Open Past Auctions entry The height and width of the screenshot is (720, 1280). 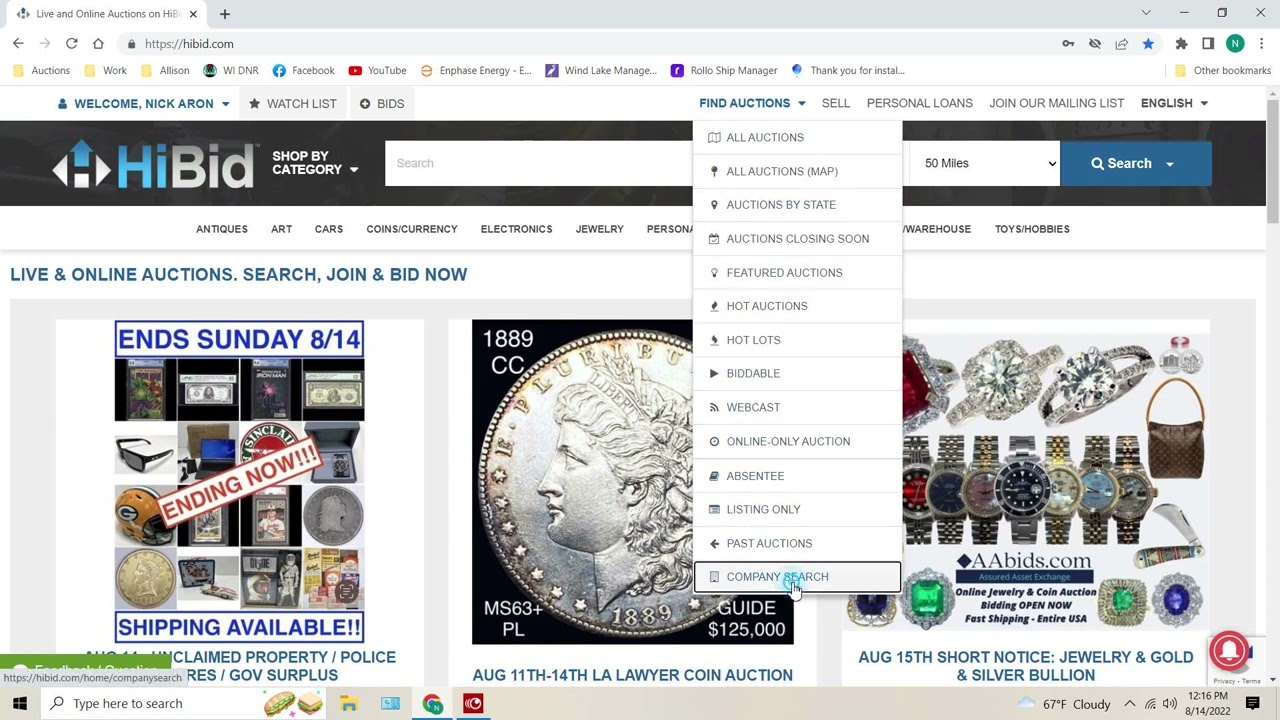797,543
